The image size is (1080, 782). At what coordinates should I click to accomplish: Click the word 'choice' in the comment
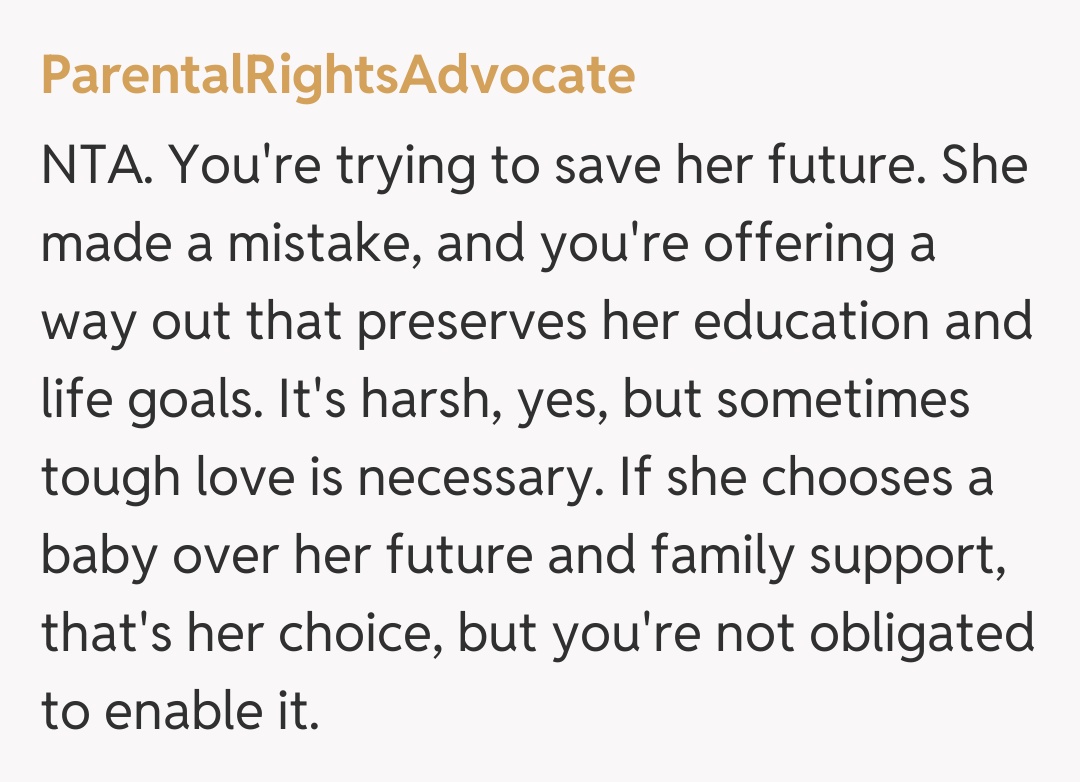[x=399, y=634]
